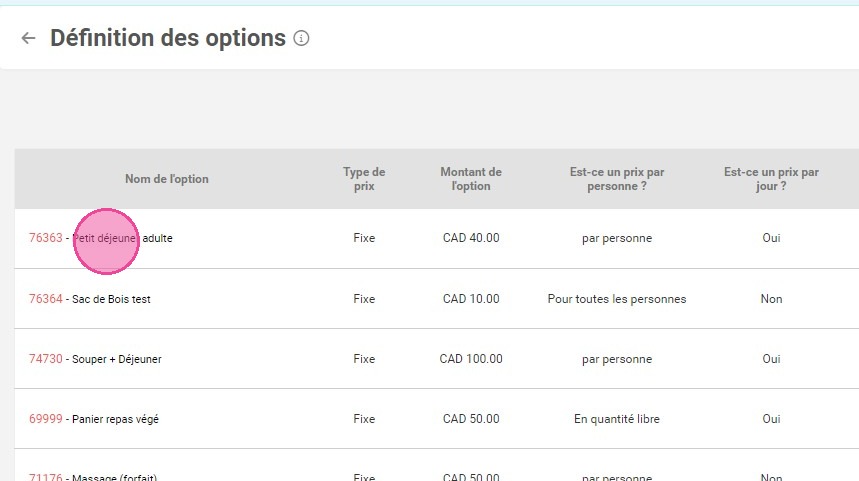Click CAD 100.00 amount in Souper row
Image resolution: width=859 pixels, height=481 pixels.
coord(471,359)
